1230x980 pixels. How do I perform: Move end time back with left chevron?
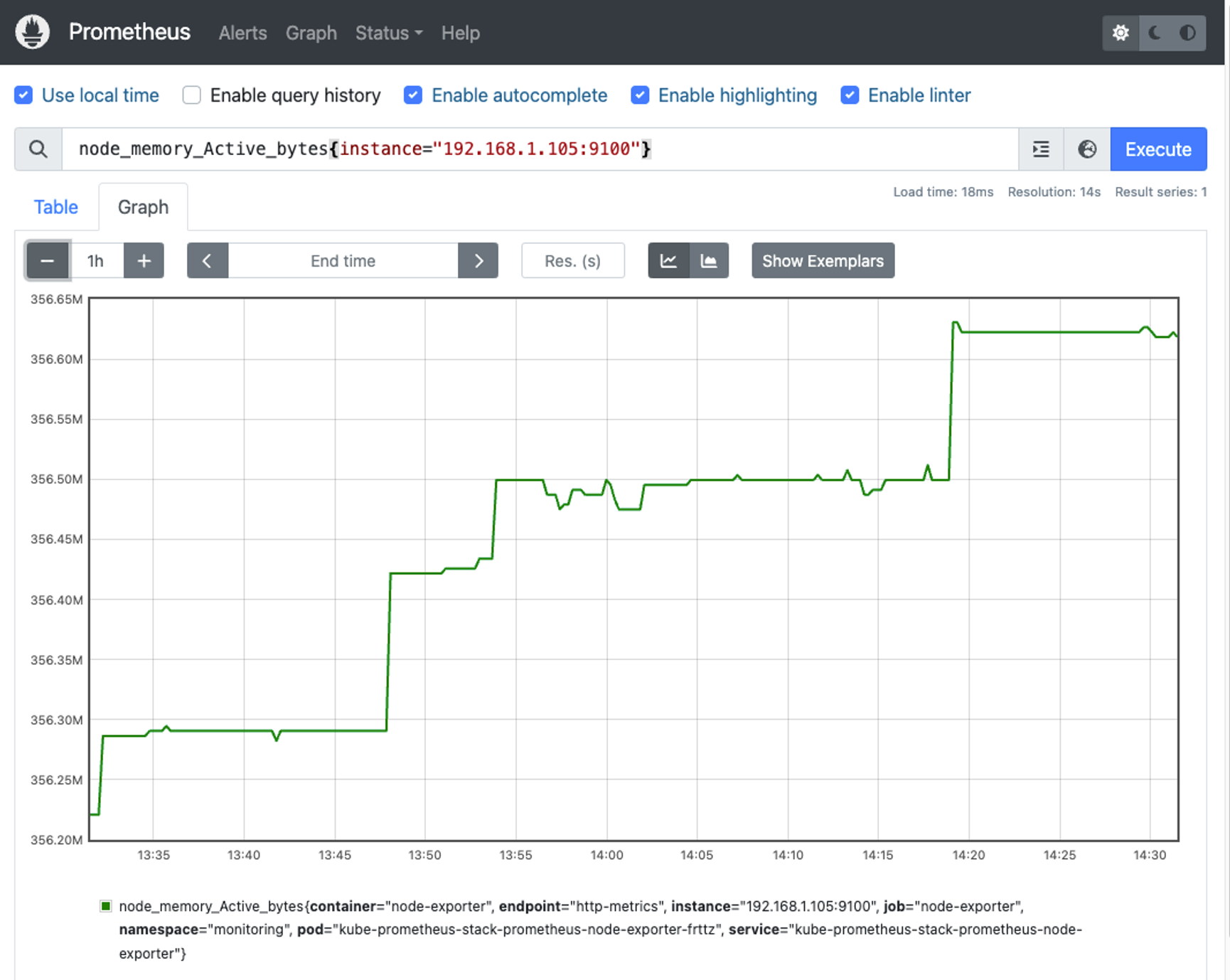pyautogui.click(x=208, y=261)
